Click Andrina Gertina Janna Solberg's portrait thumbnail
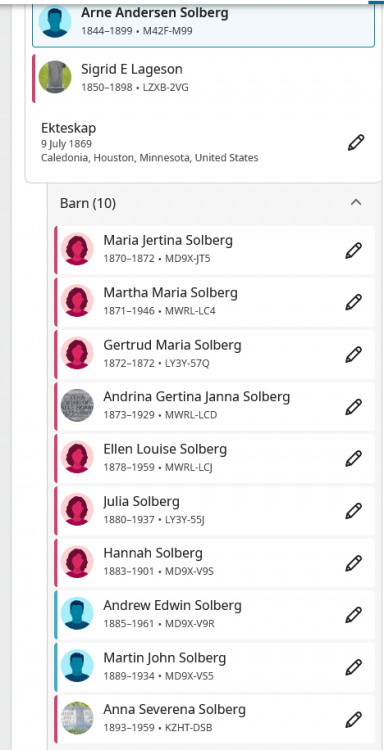This screenshot has width=384, height=750. 77,405
